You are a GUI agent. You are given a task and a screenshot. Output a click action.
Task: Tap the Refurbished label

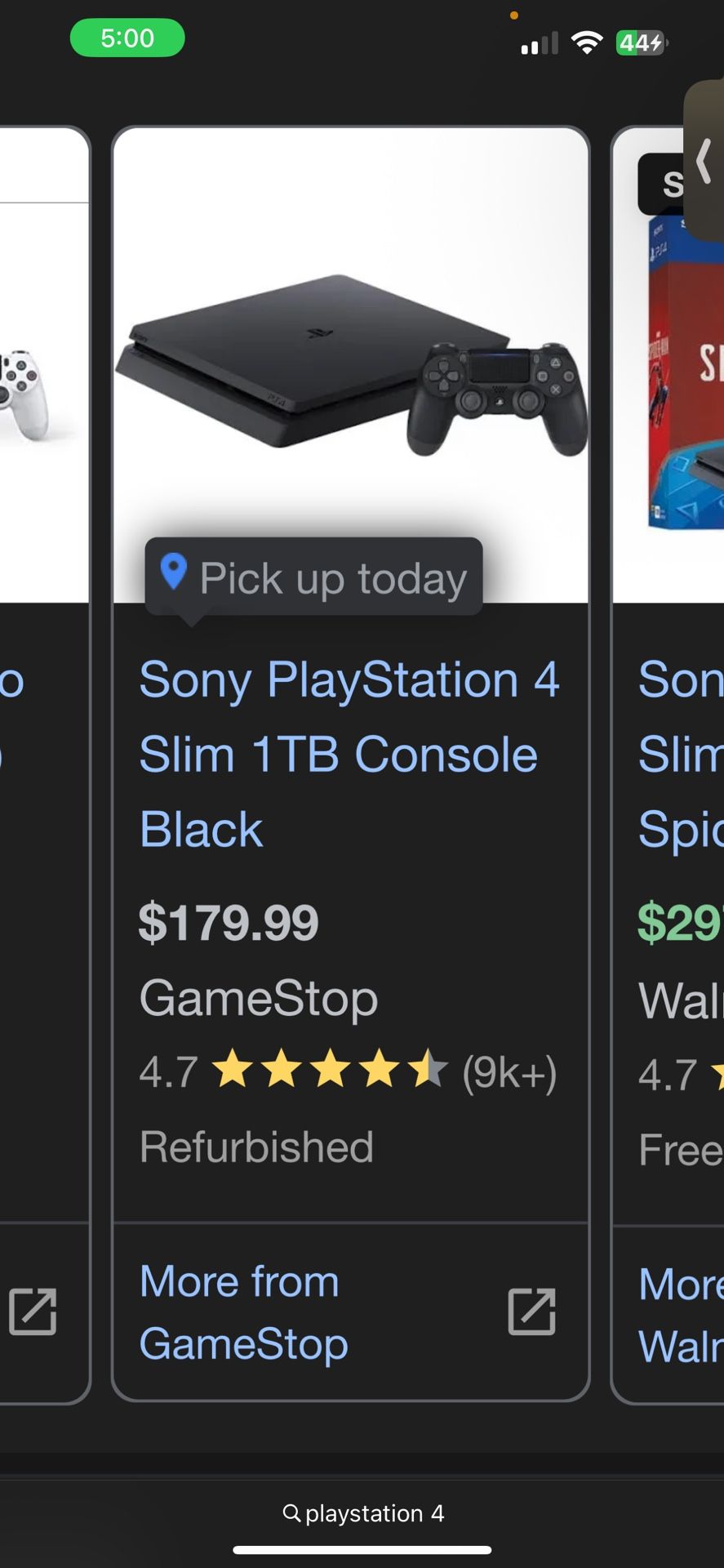[x=255, y=1147]
